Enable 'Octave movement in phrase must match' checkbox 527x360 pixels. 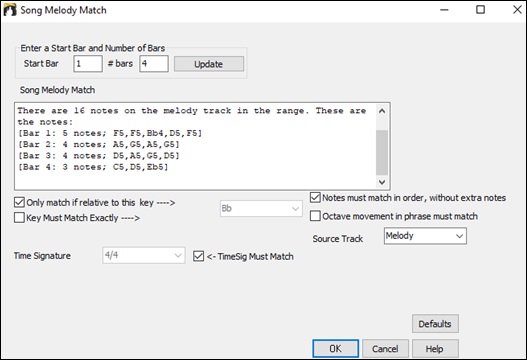[315, 216]
